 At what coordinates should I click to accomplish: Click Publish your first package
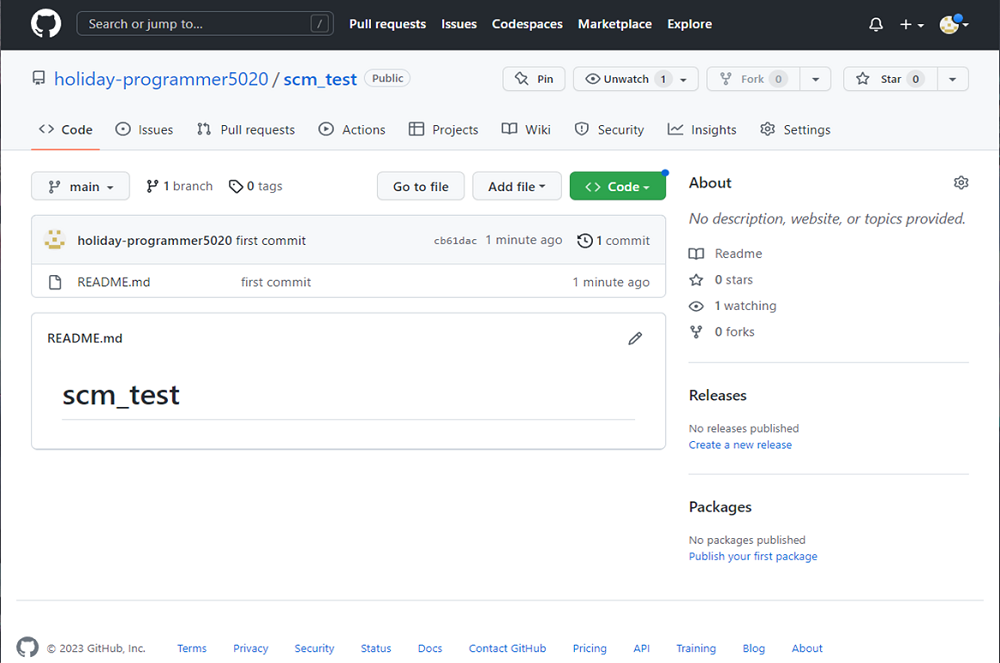point(753,557)
